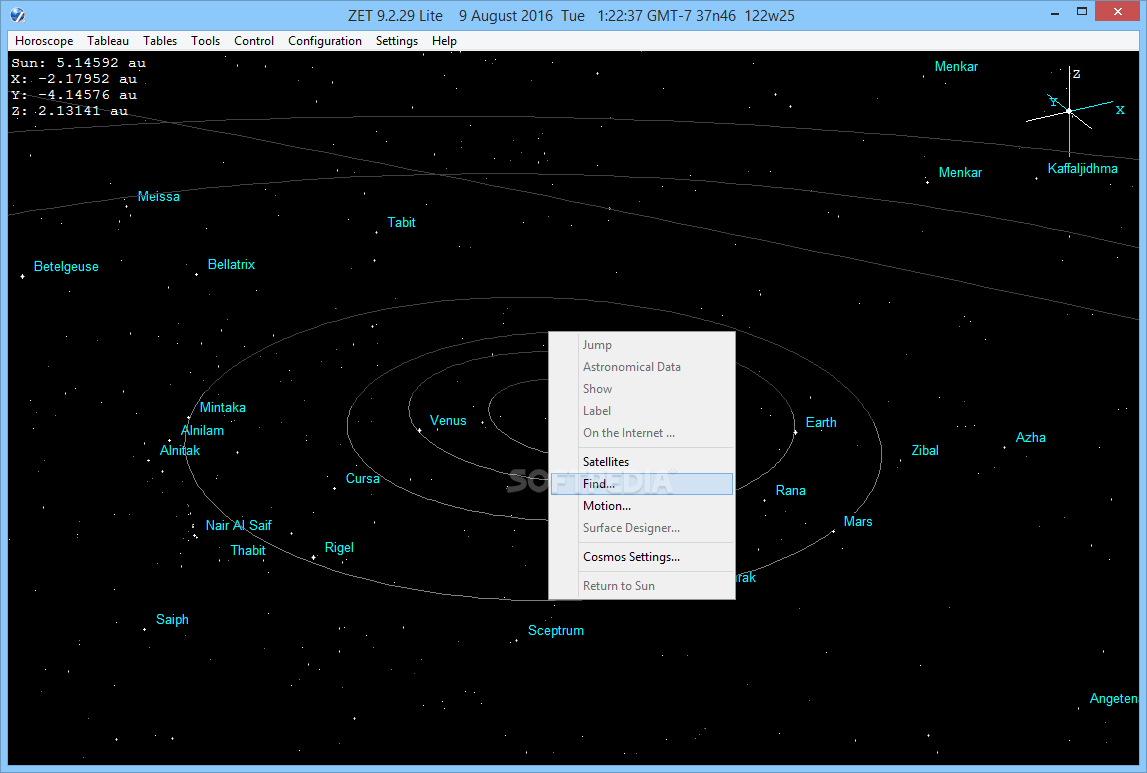Open the Tableau menu

point(108,41)
